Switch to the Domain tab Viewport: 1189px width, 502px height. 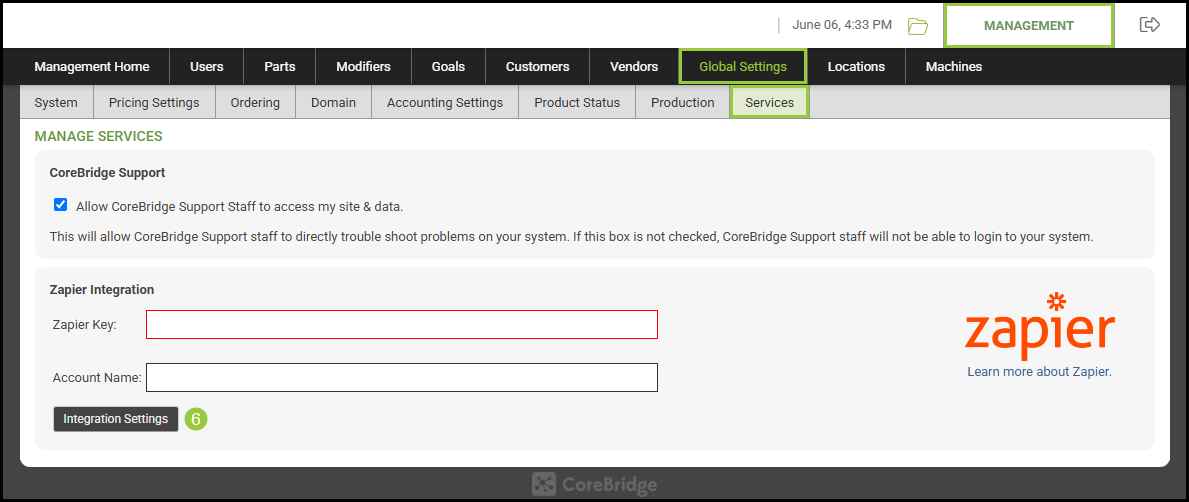tap(334, 102)
